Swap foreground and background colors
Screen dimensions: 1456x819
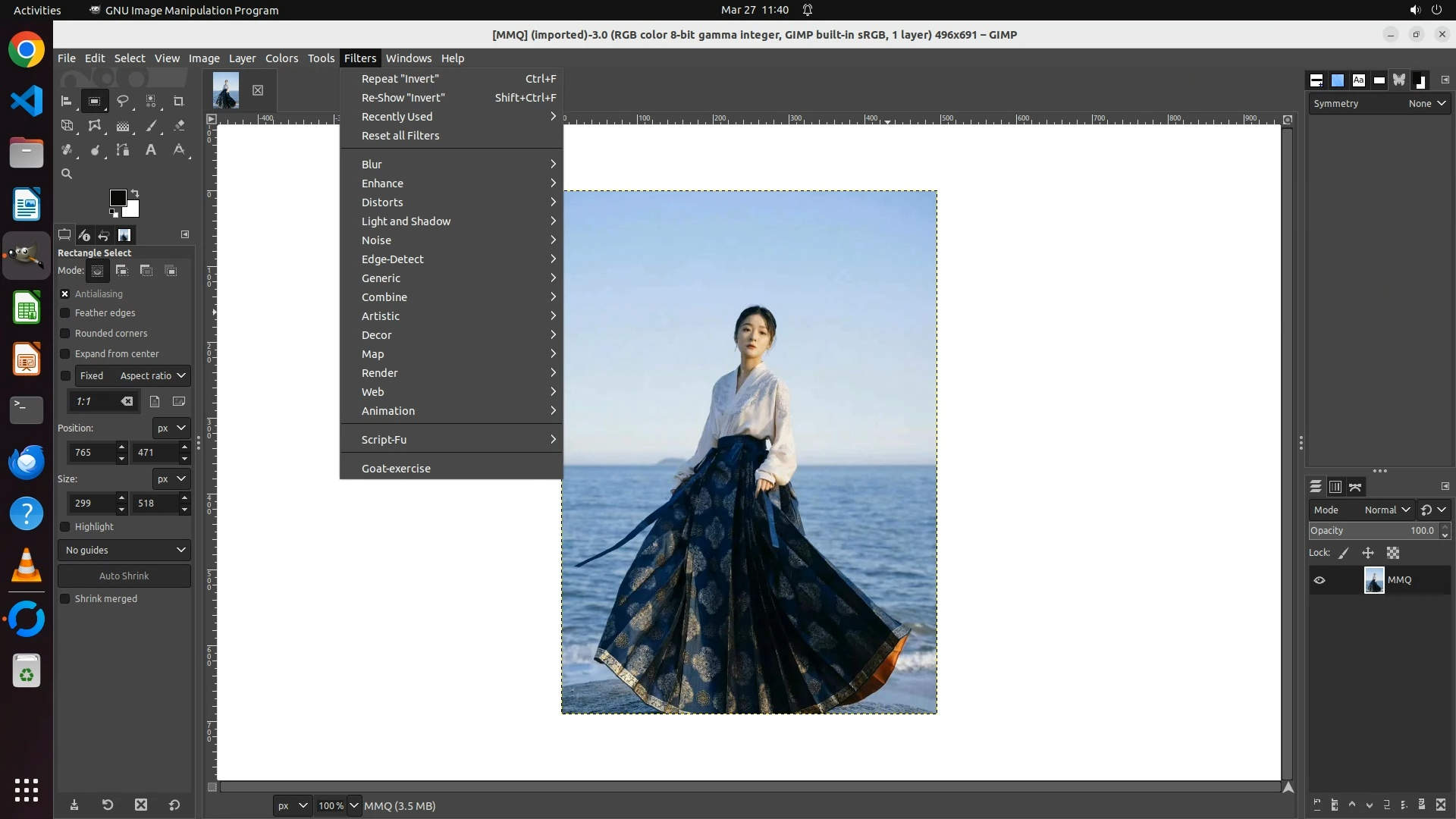[x=135, y=193]
